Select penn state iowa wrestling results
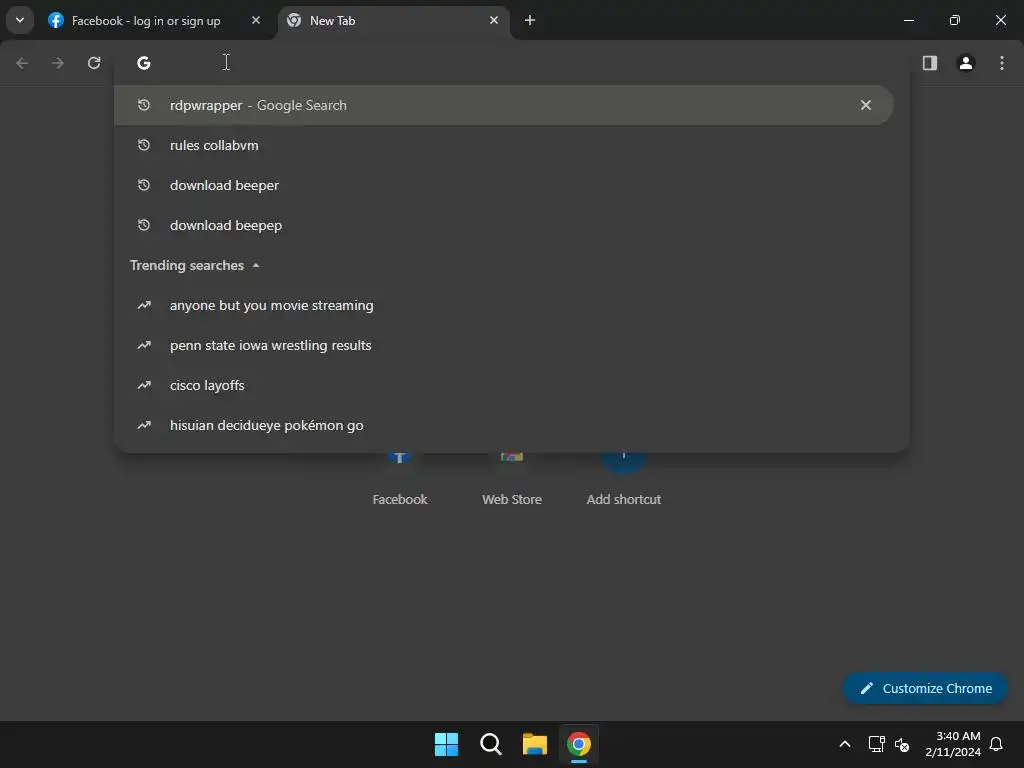 click(503, 345)
